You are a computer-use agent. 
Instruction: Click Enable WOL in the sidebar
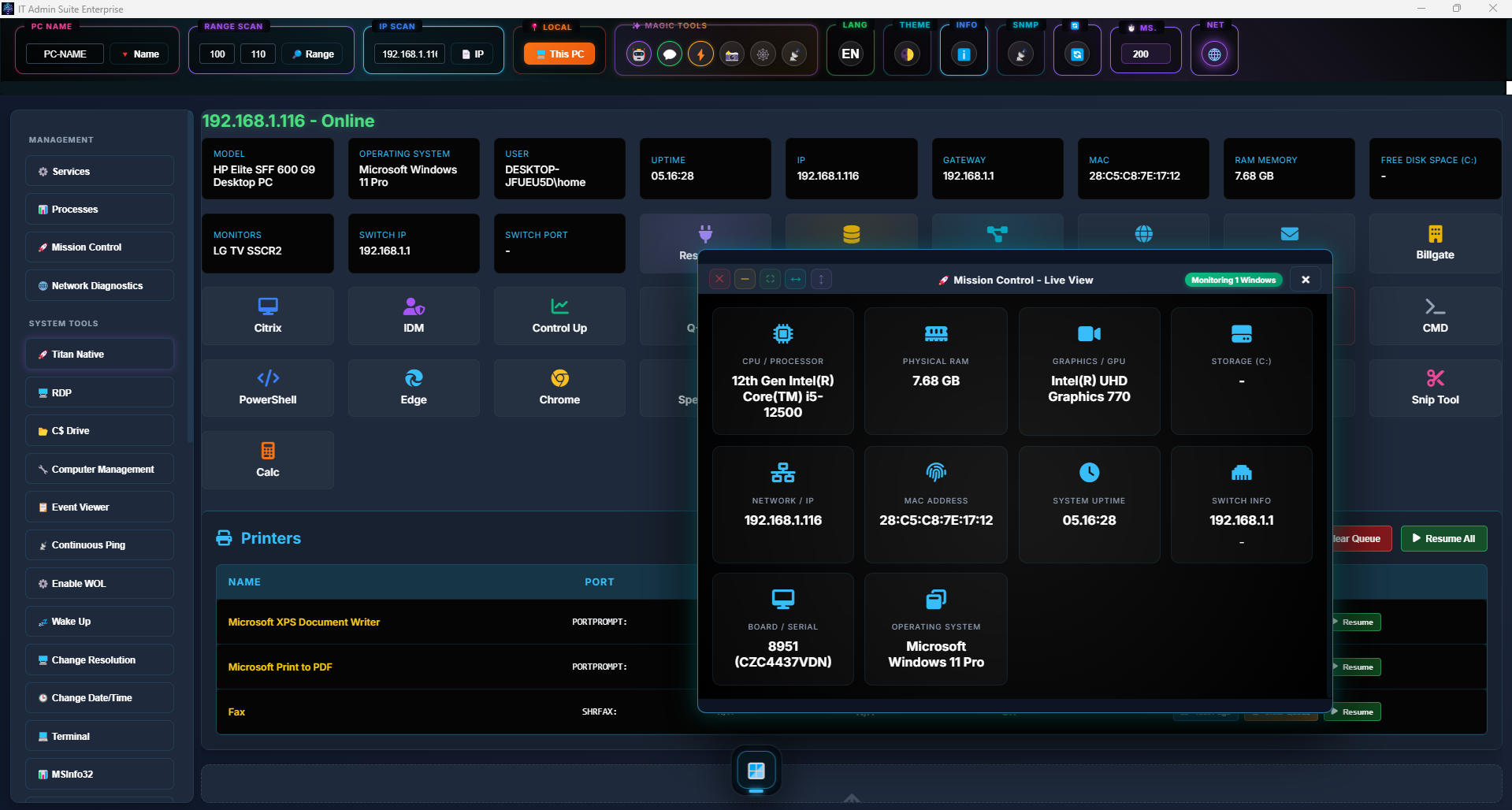pyautogui.click(x=99, y=583)
